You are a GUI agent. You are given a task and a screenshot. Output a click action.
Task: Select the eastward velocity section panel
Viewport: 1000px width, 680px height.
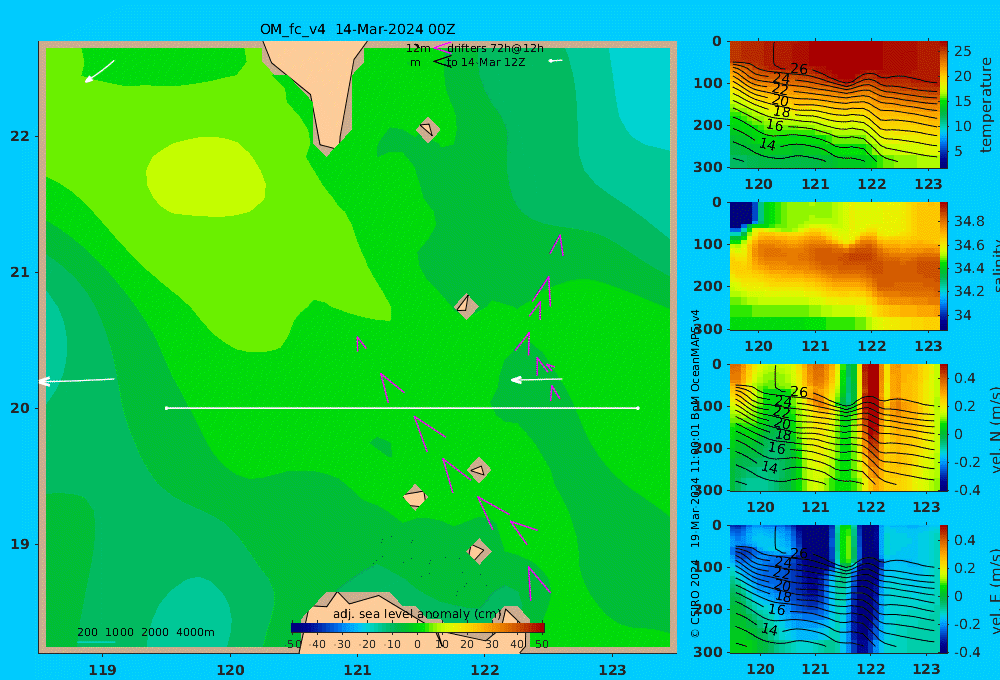click(834, 589)
